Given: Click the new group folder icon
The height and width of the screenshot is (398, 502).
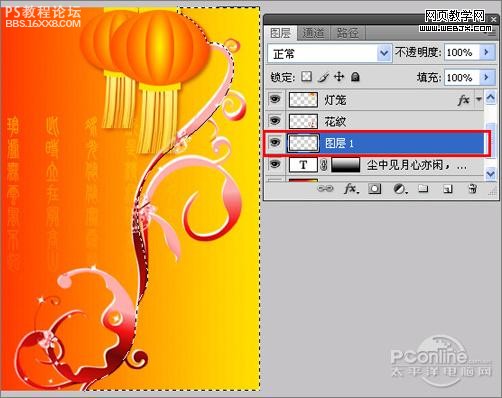Looking at the screenshot, I should 423,189.
